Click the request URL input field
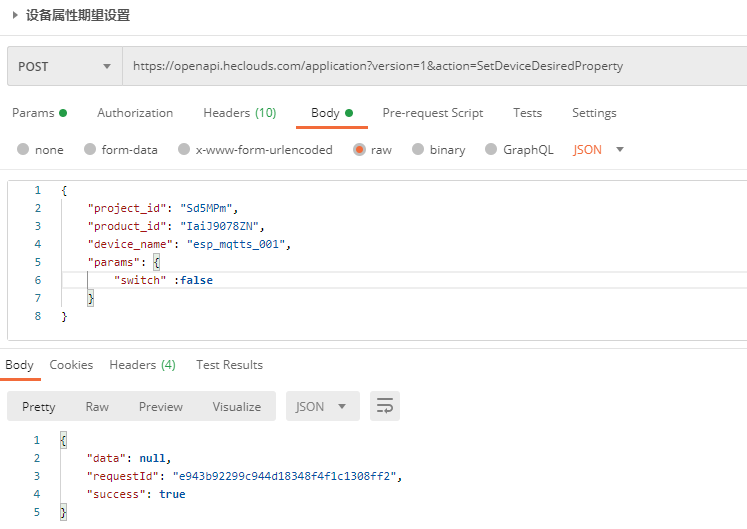The width and height of the screenshot is (747, 529). (430, 66)
